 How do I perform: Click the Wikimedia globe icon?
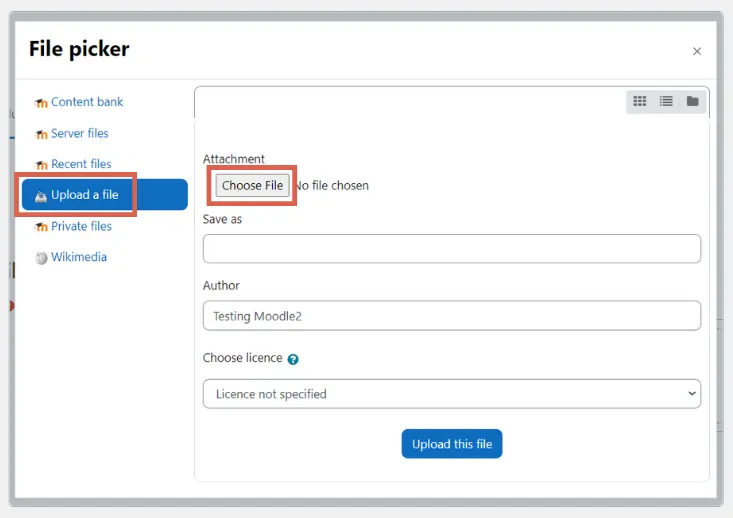click(x=41, y=258)
